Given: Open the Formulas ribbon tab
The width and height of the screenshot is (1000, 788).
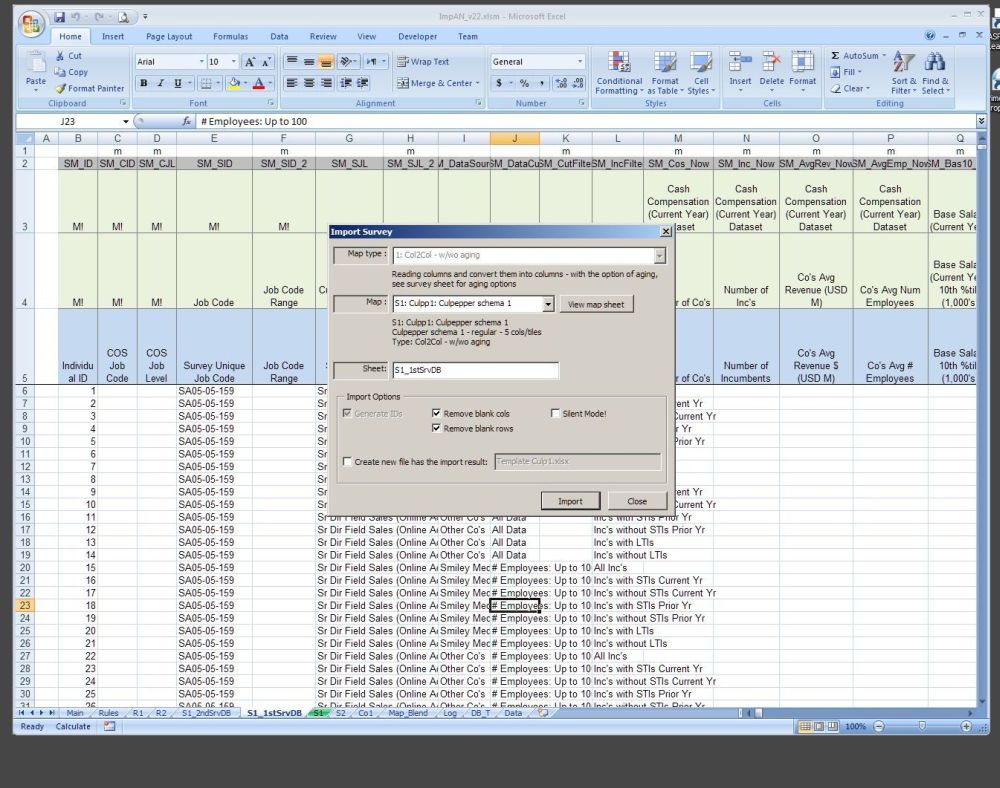Looking at the screenshot, I should 230,36.
